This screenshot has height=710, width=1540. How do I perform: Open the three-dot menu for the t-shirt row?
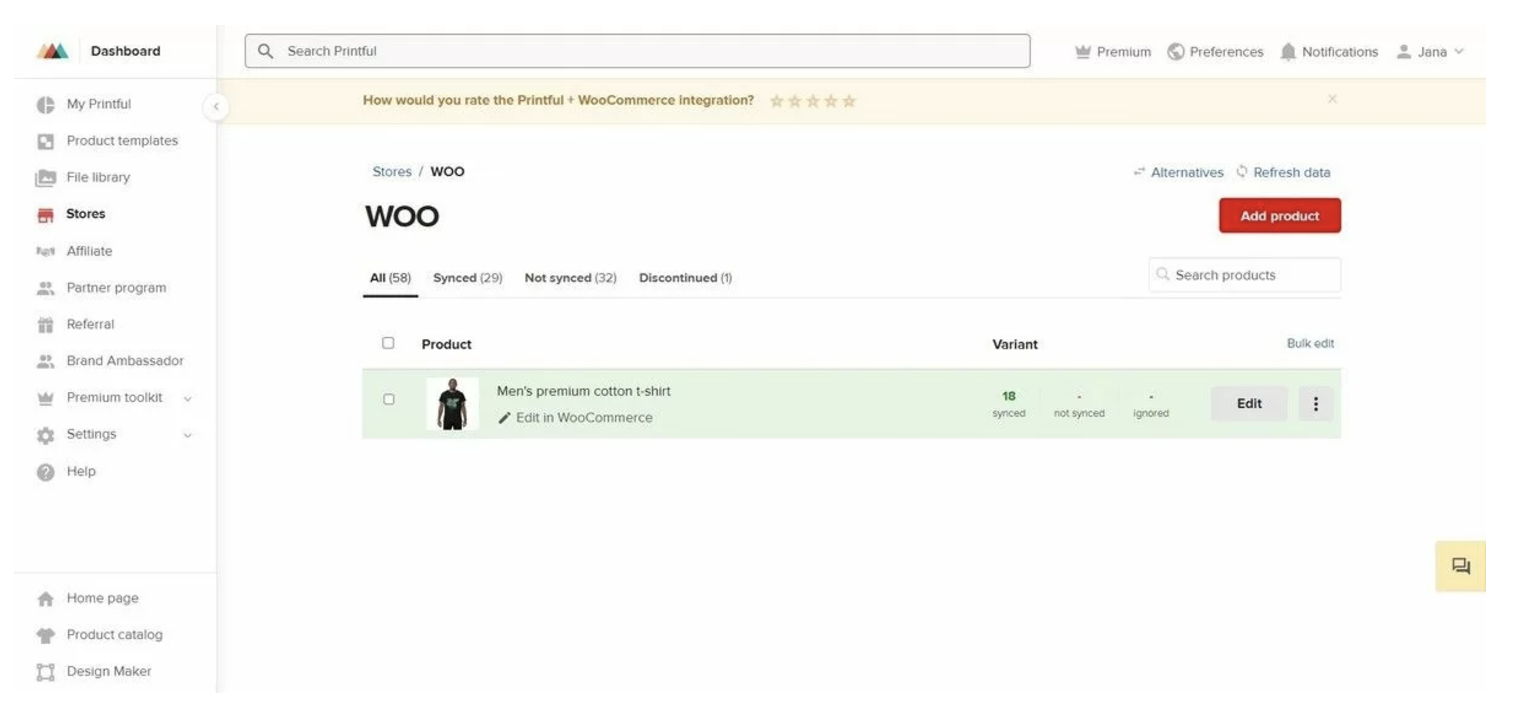pyautogui.click(x=1316, y=404)
